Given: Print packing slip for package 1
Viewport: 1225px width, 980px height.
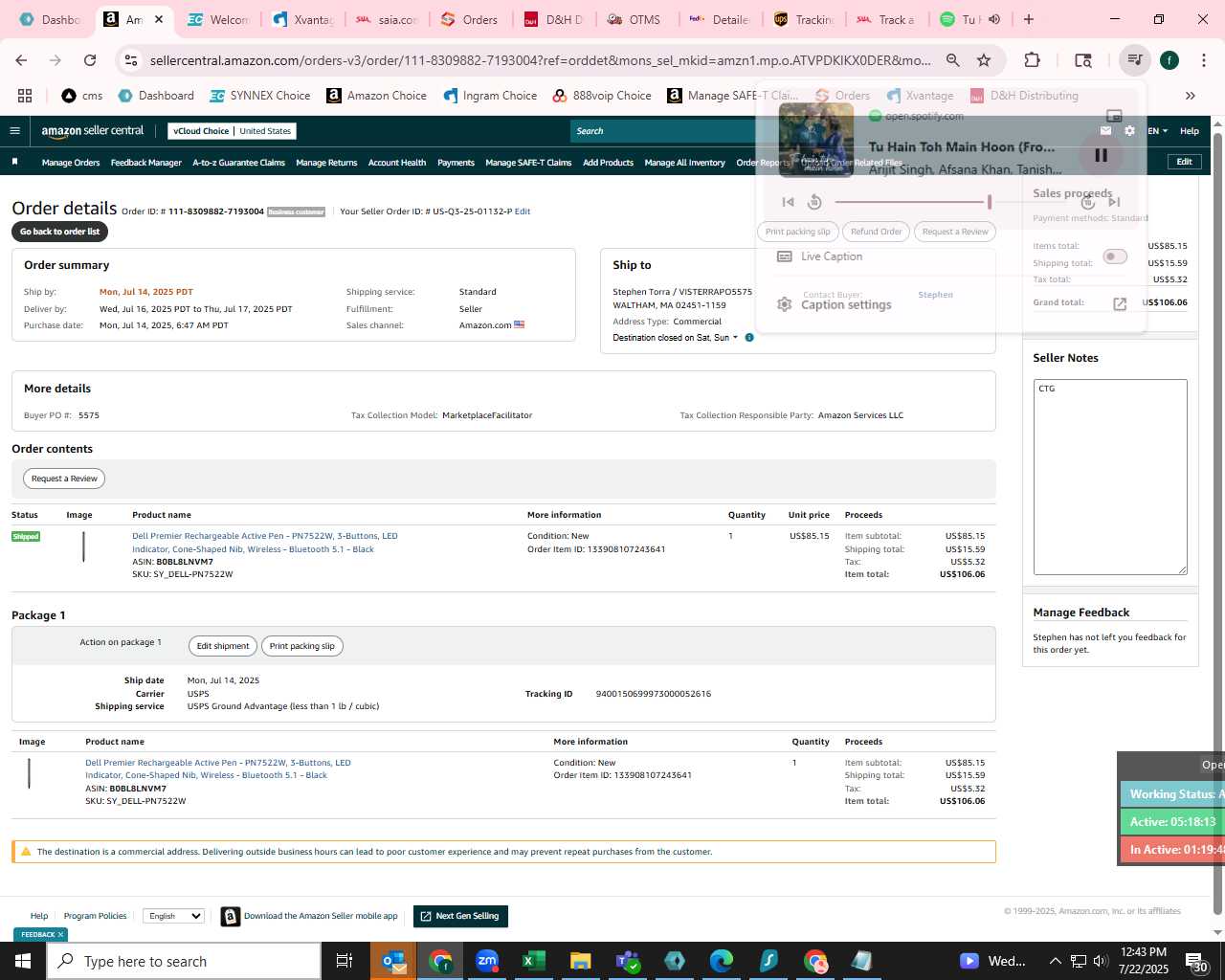Looking at the screenshot, I should pos(302,646).
